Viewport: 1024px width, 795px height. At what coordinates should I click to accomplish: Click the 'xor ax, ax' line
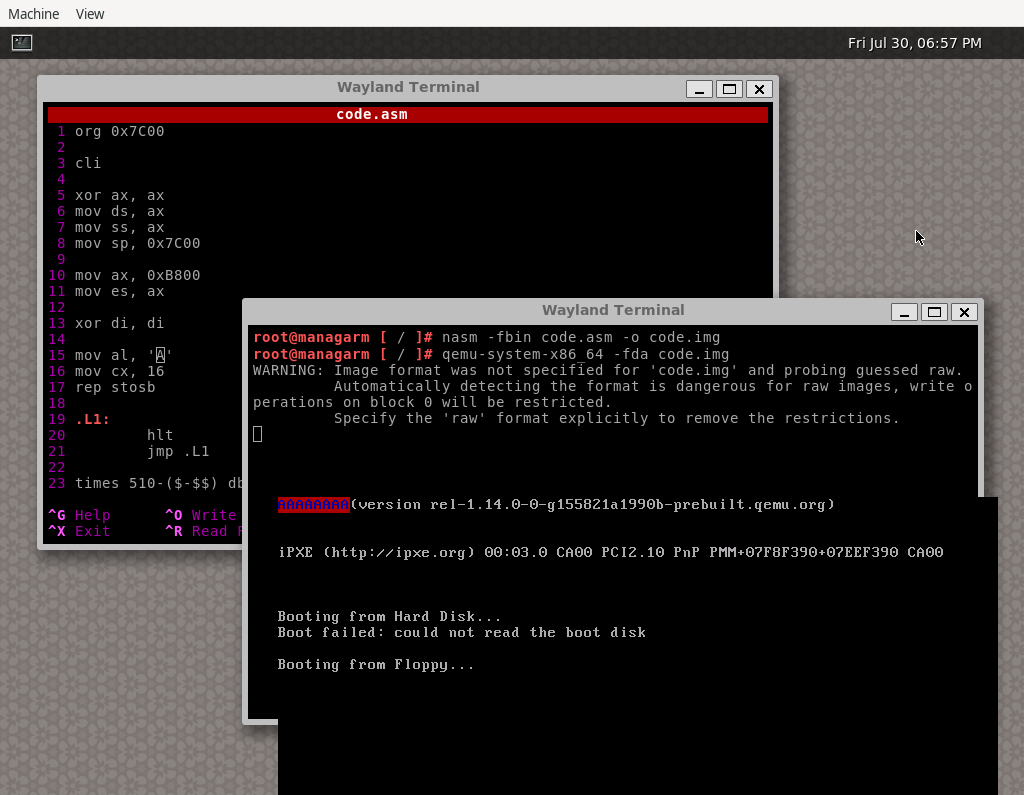120,195
